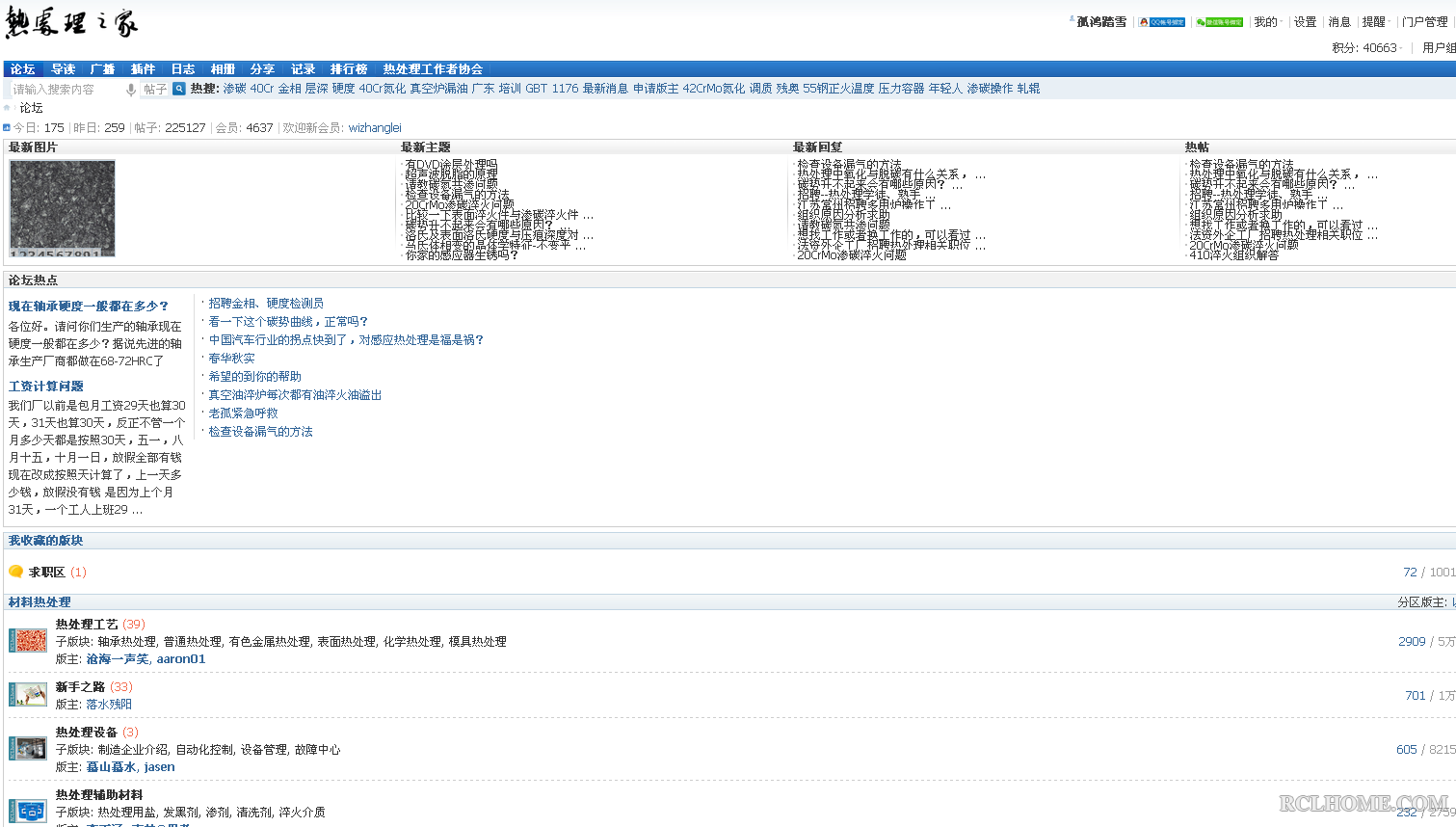This screenshot has height=827, width=1456.
Task: Open latest topic 超声波脱脂的原理
Action: [451, 174]
